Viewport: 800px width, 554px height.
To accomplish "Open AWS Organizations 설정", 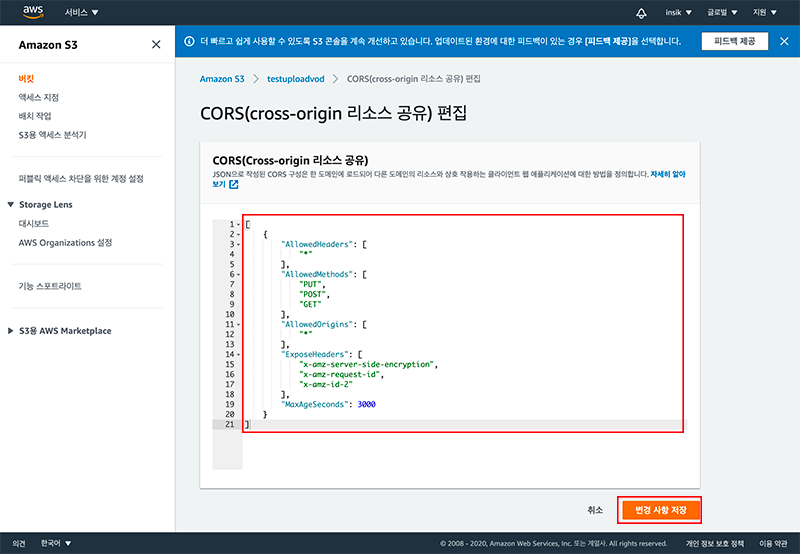I will pyautogui.click(x=65, y=243).
